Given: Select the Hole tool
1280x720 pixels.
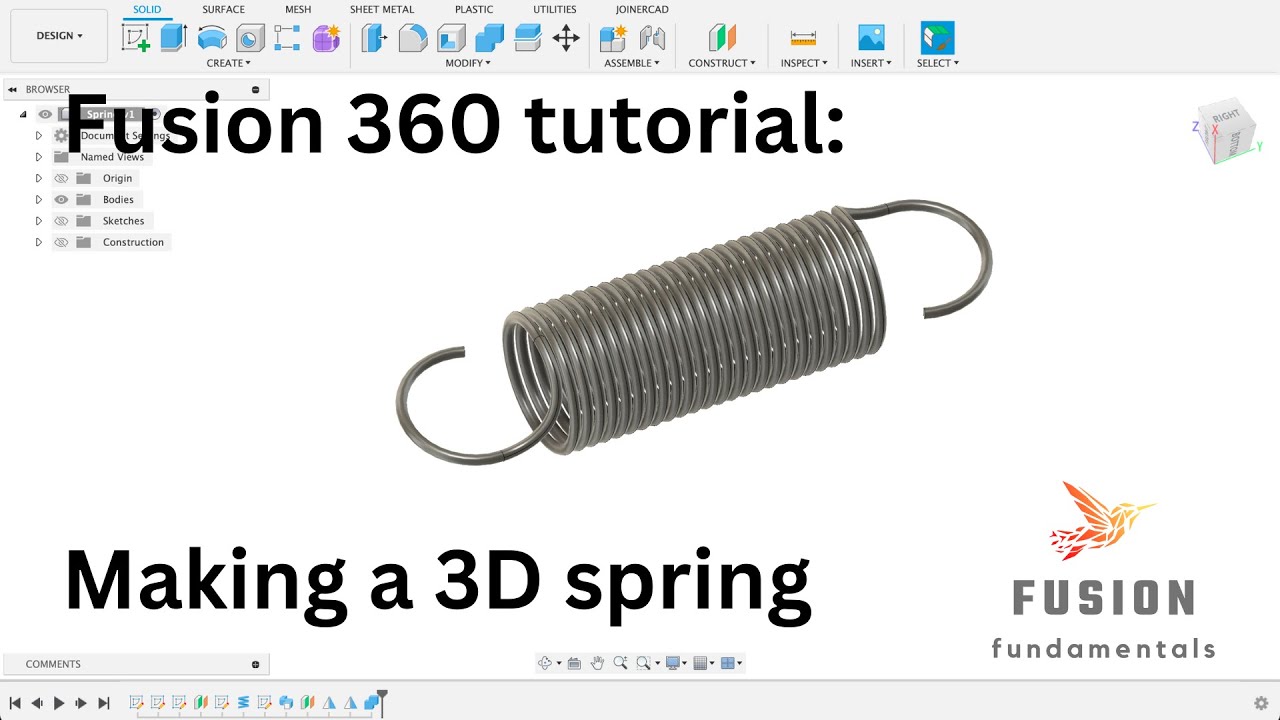Looking at the screenshot, I should tap(250, 38).
